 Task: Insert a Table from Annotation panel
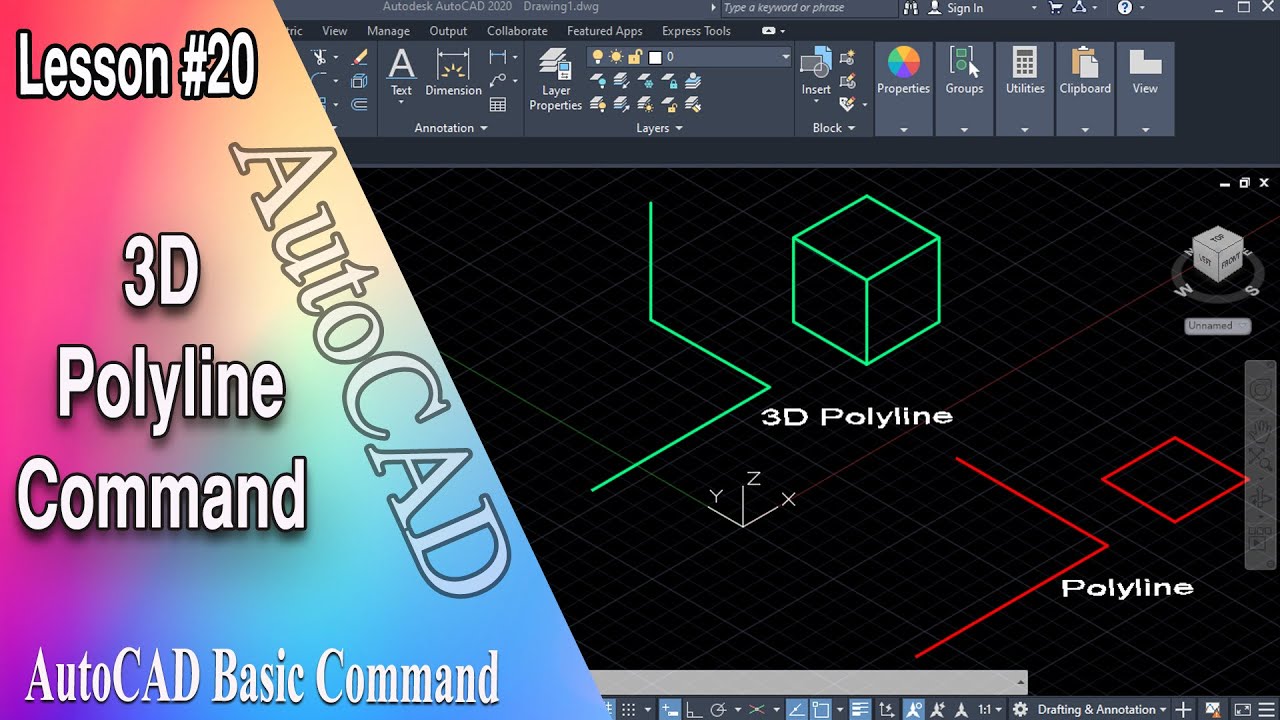coord(497,105)
